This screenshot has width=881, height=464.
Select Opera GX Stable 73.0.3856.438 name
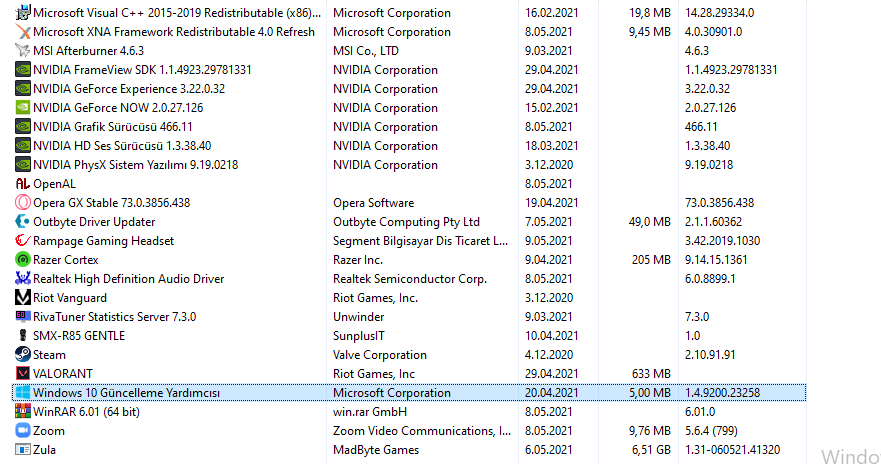[111, 202]
